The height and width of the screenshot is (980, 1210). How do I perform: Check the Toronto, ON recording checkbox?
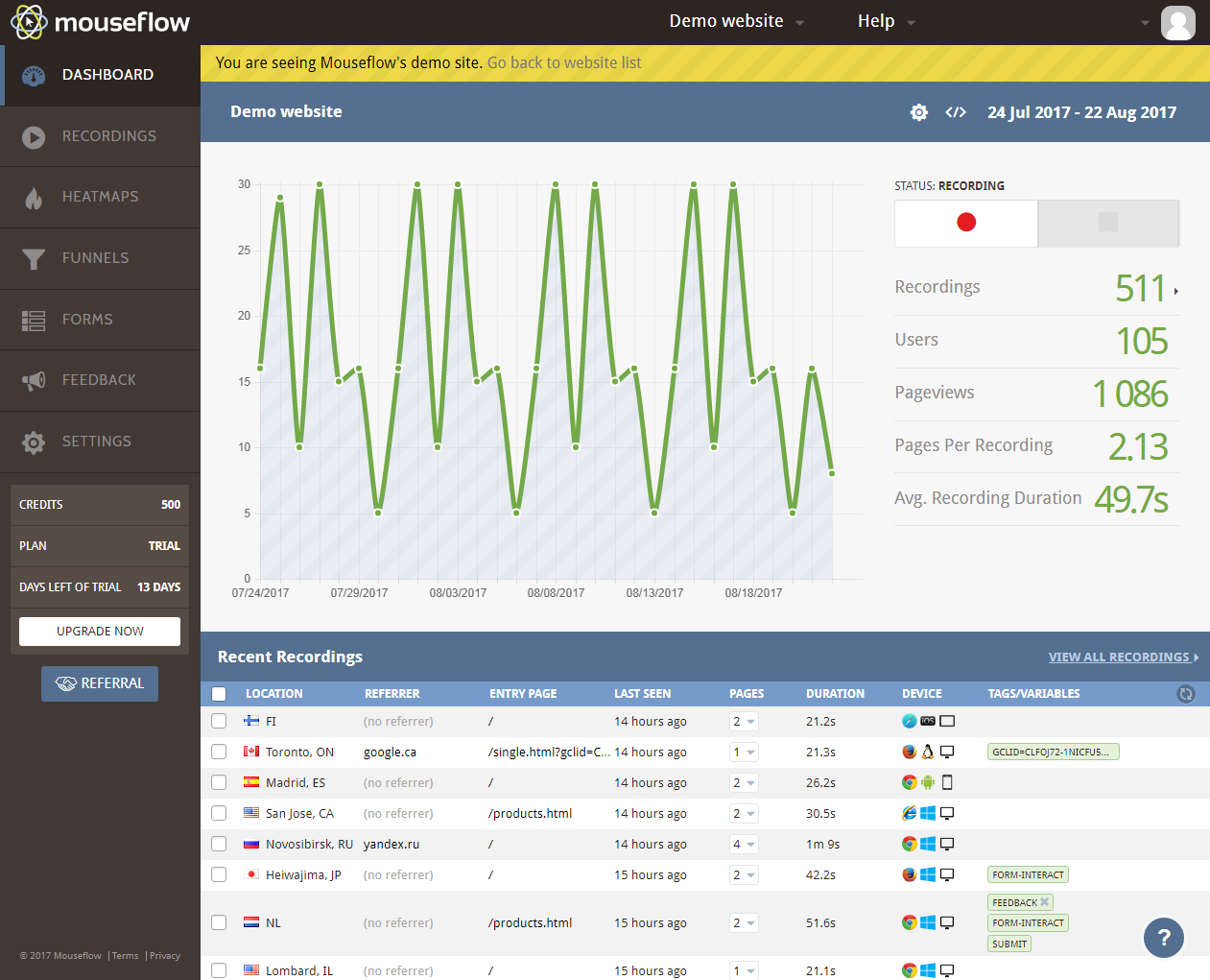219,752
